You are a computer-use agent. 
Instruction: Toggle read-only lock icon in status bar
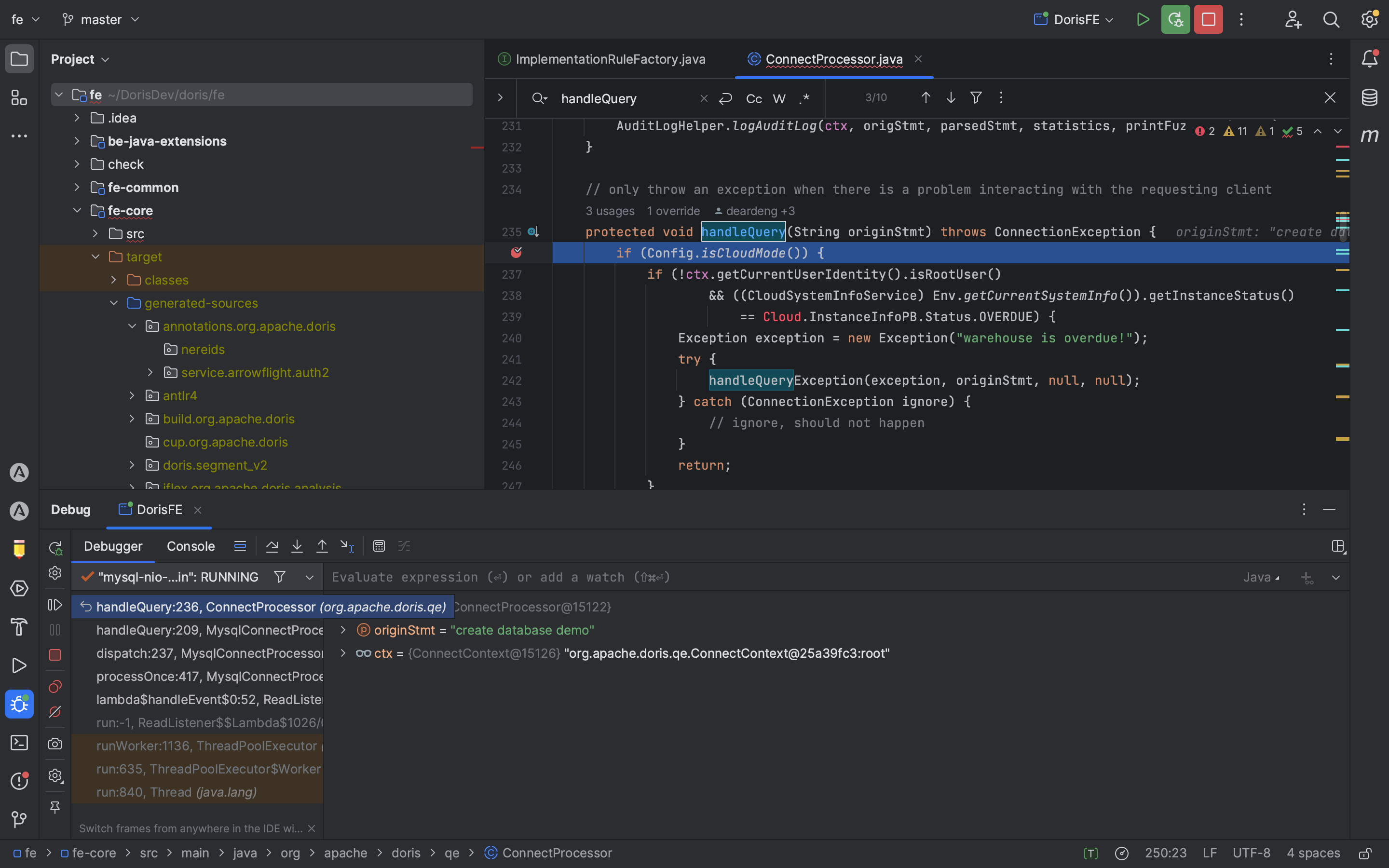1365,853
